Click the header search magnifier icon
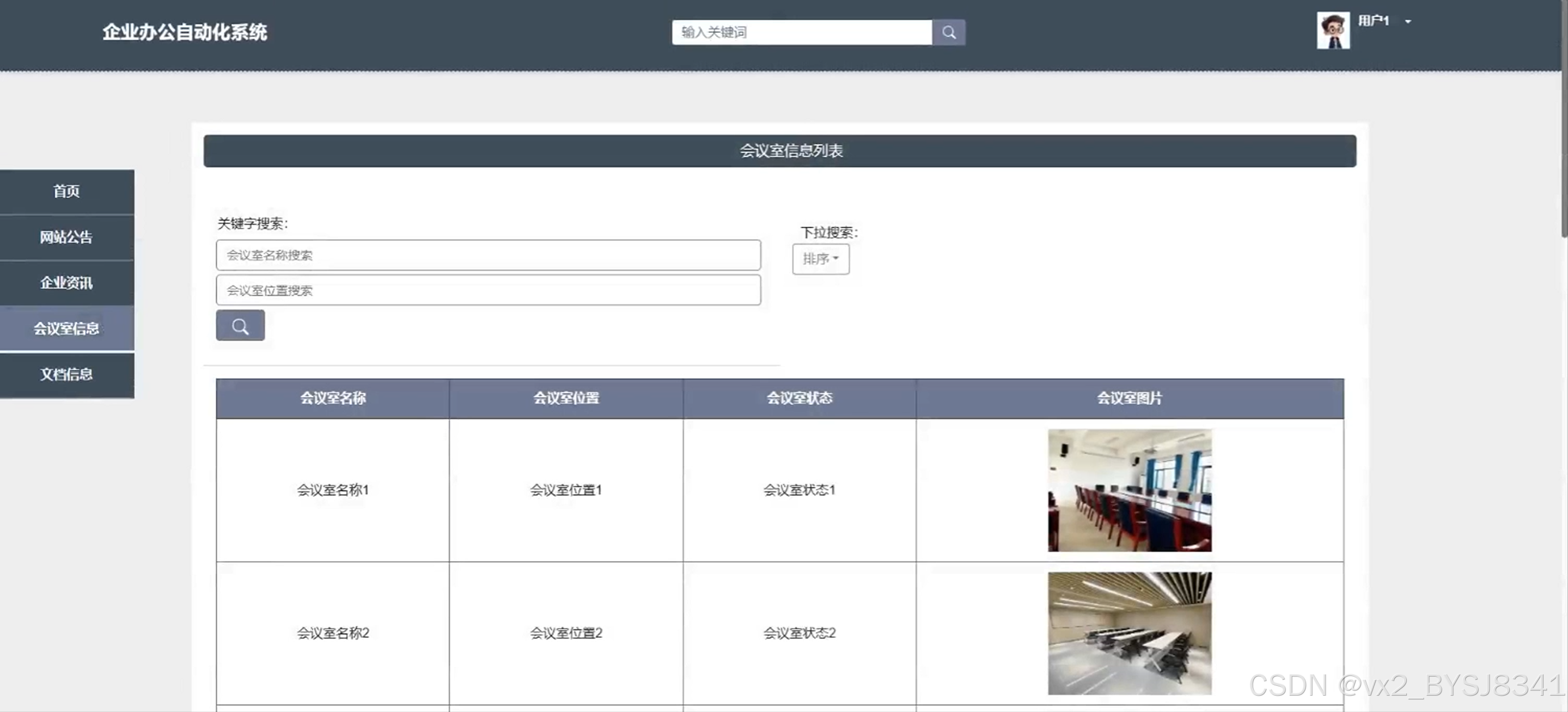This screenshot has height=712, width=1568. [948, 32]
